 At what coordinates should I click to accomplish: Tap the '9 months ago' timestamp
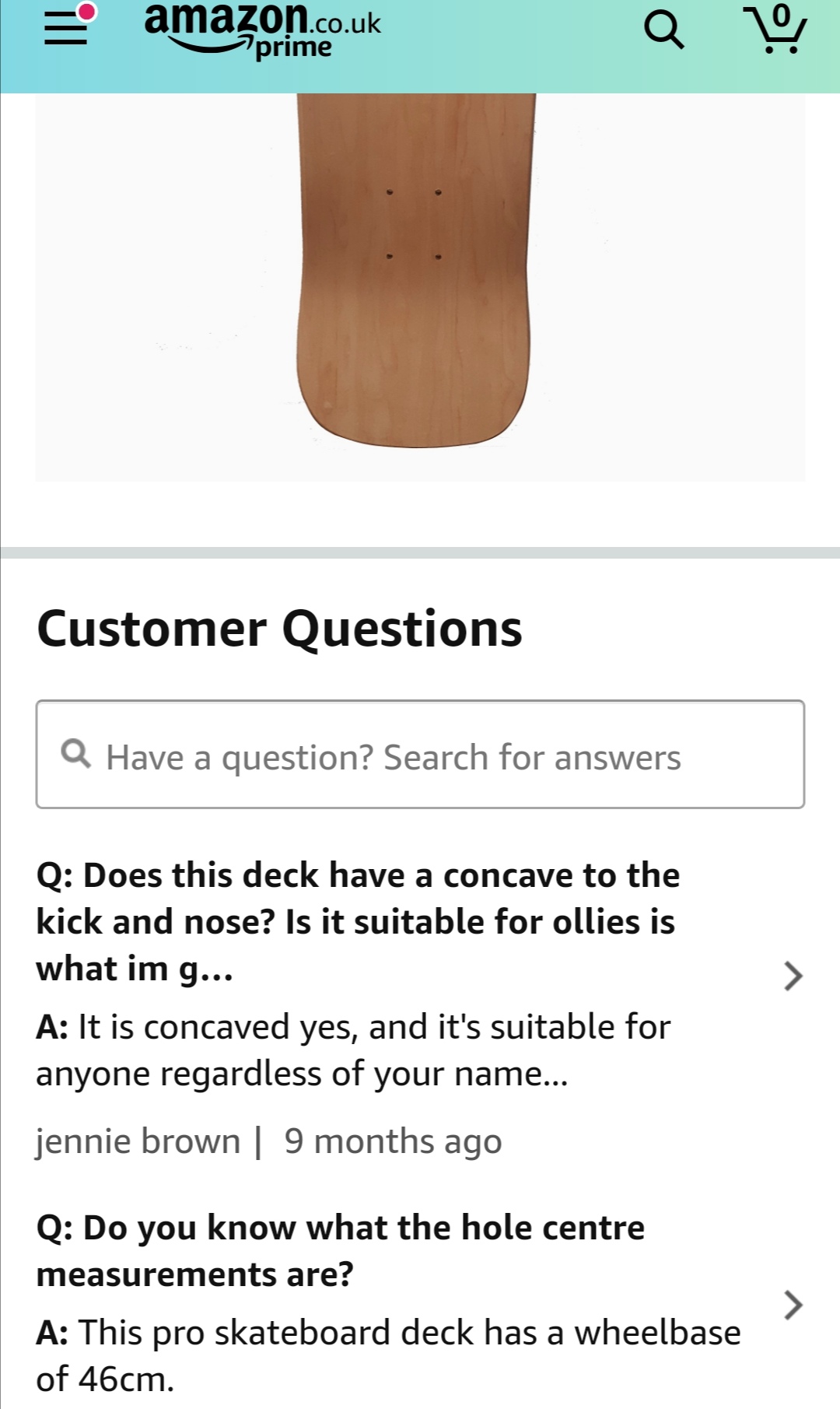coord(393,1141)
